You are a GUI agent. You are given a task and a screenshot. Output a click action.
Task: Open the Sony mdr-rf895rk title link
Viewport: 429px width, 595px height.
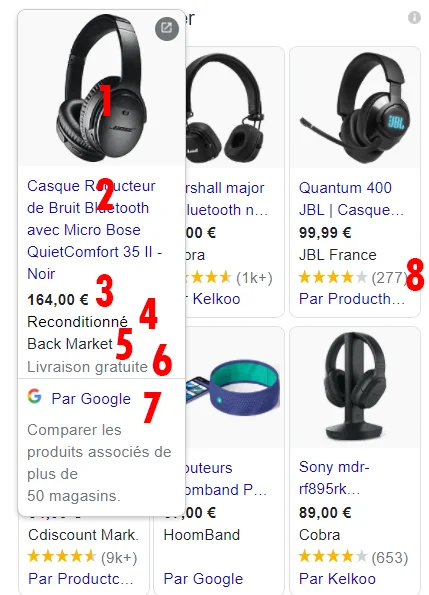point(334,478)
